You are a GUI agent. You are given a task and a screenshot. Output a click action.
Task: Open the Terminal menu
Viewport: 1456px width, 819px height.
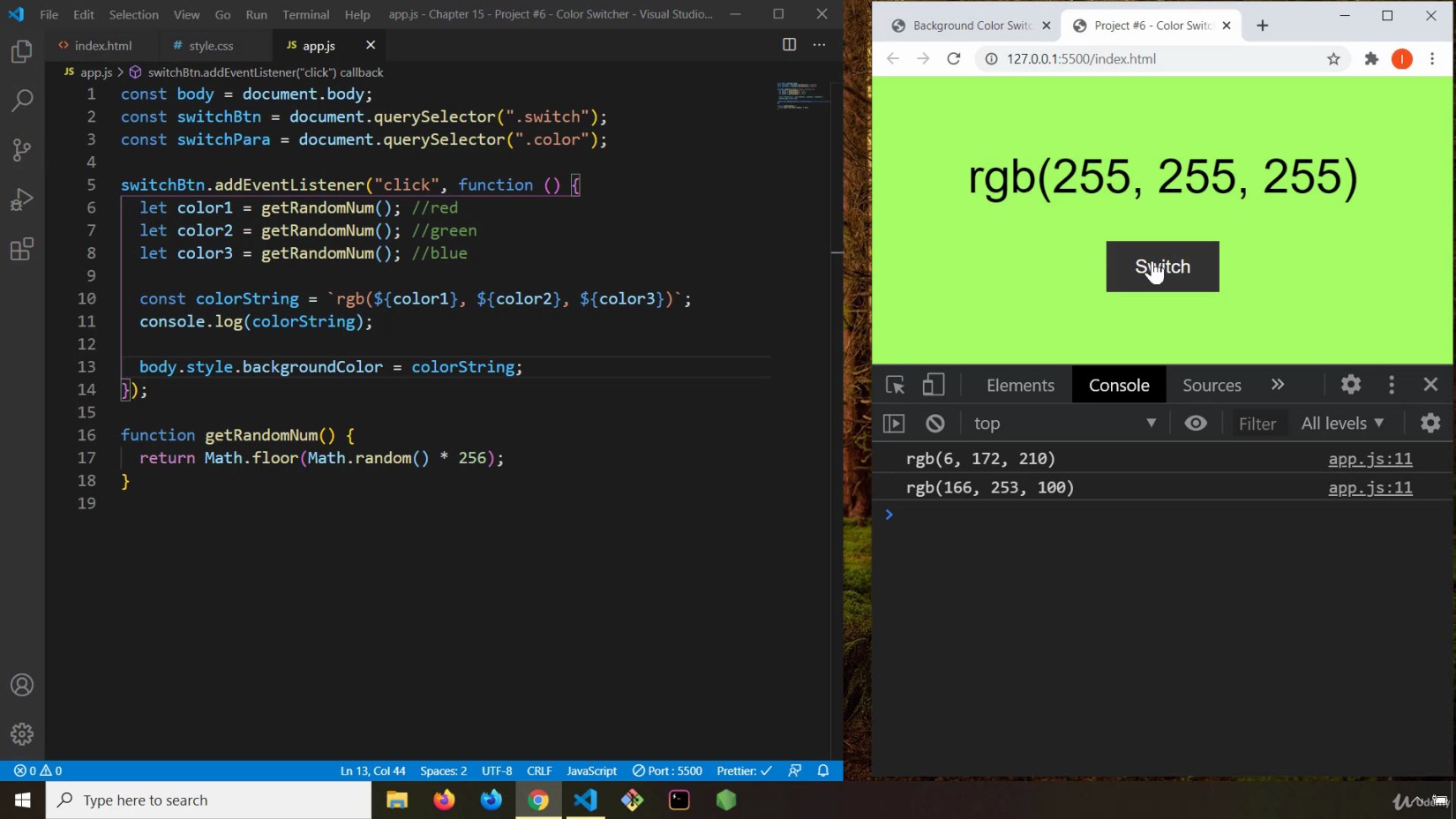coord(305,14)
